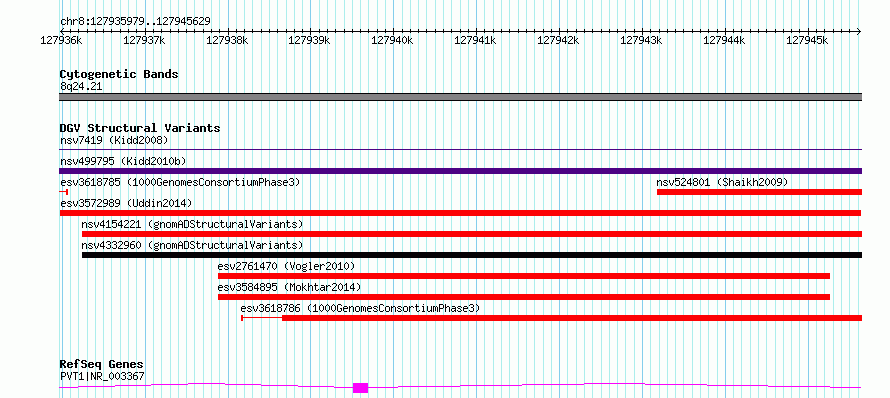Image resolution: width=890 pixels, height=398 pixels.
Task: Select the nsv499795 purple variant bar
Action: pyautogui.click(x=460, y=171)
